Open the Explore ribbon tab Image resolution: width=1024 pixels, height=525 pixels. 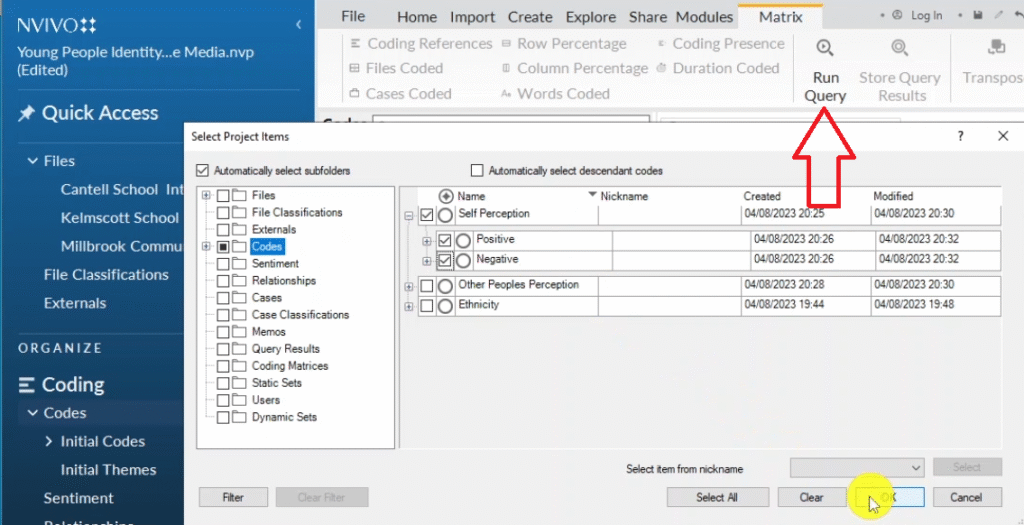(x=591, y=17)
